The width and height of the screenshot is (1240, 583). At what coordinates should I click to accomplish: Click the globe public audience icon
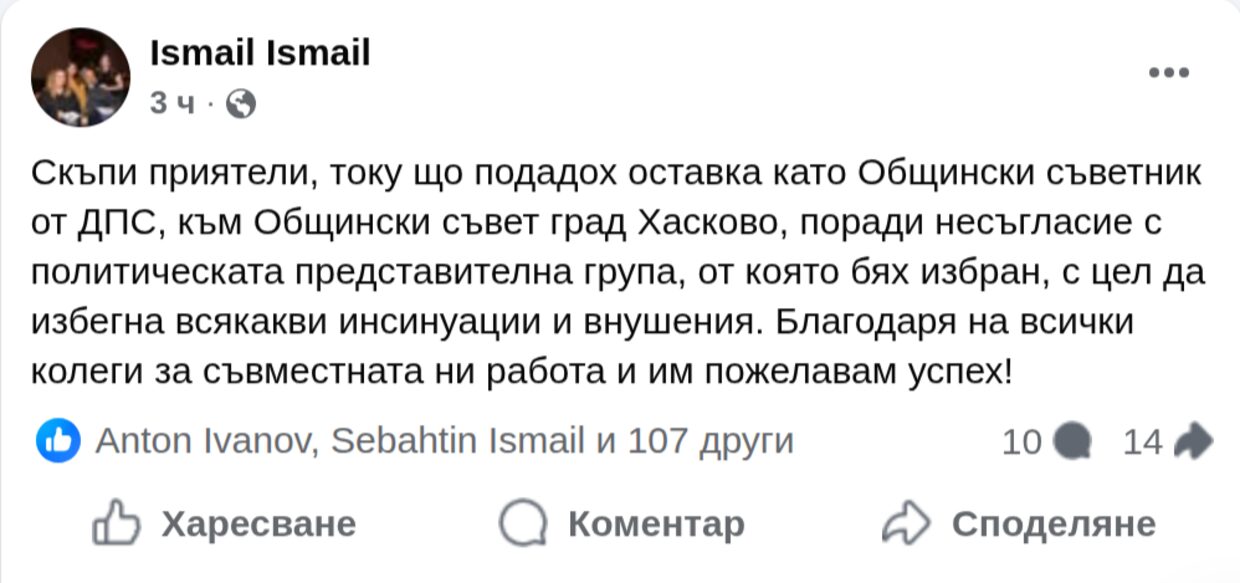[241, 104]
